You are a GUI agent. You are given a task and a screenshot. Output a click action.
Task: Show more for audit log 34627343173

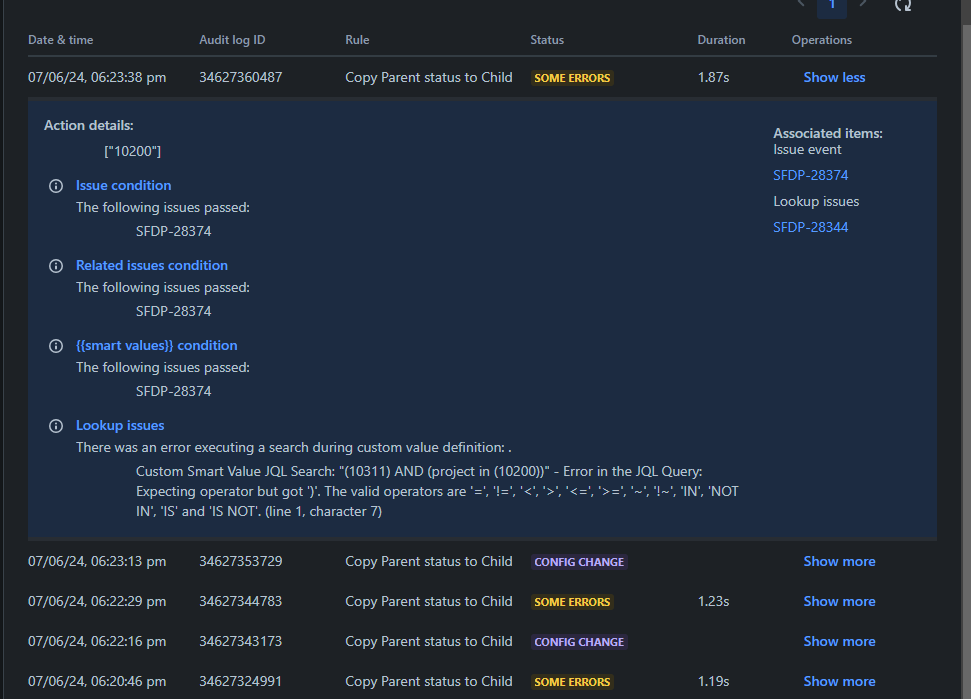[x=839, y=641]
